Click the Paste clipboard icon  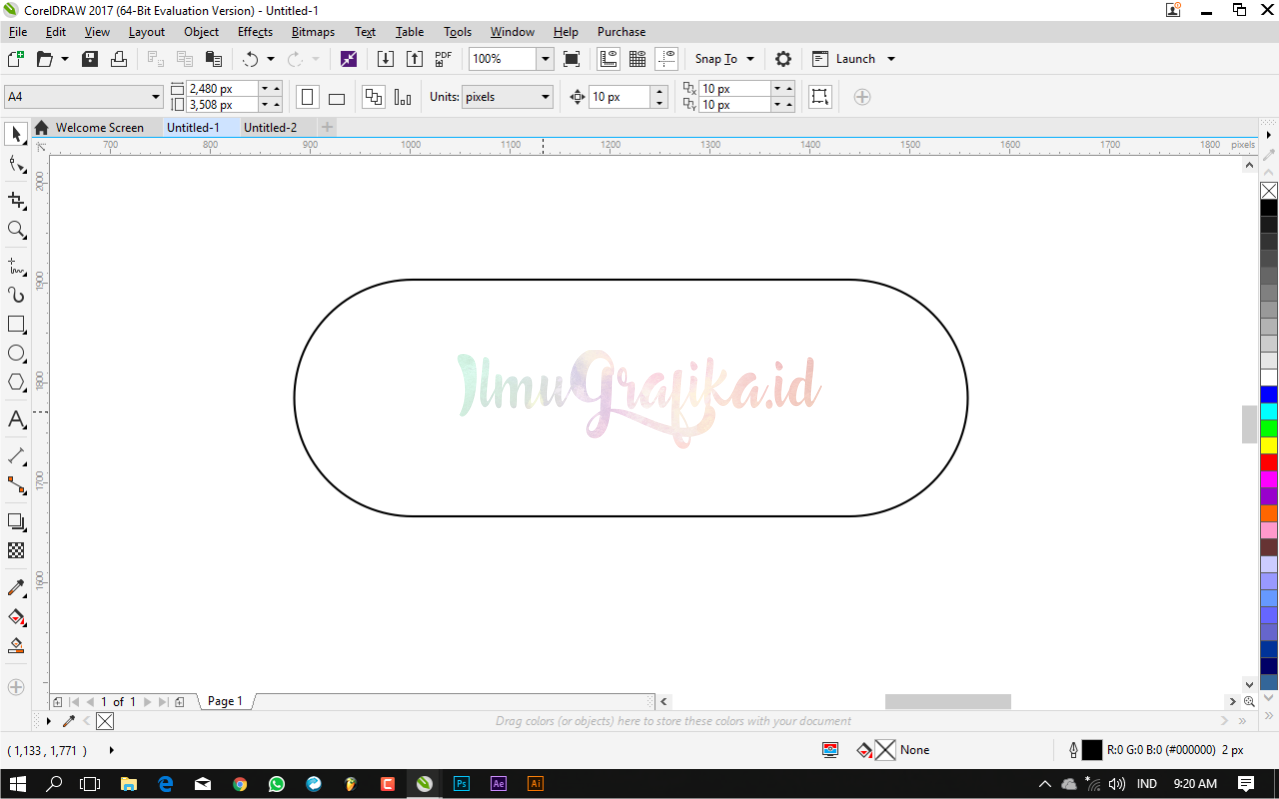coord(212,59)
